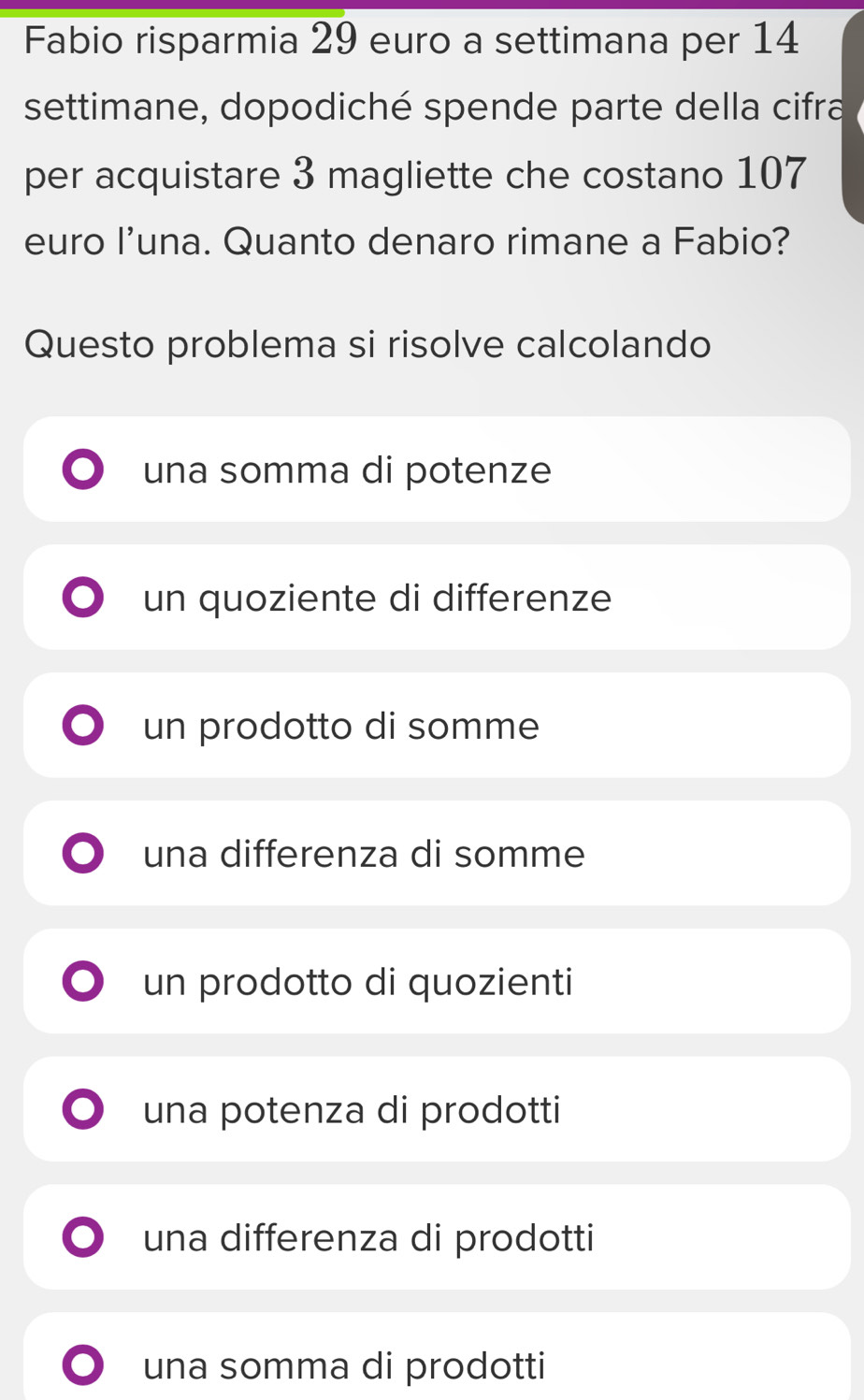This screenshot has height=1400, width=864.
Task: Select radio button for 'un quoziente di differenze'
Action: pos(83,598)
